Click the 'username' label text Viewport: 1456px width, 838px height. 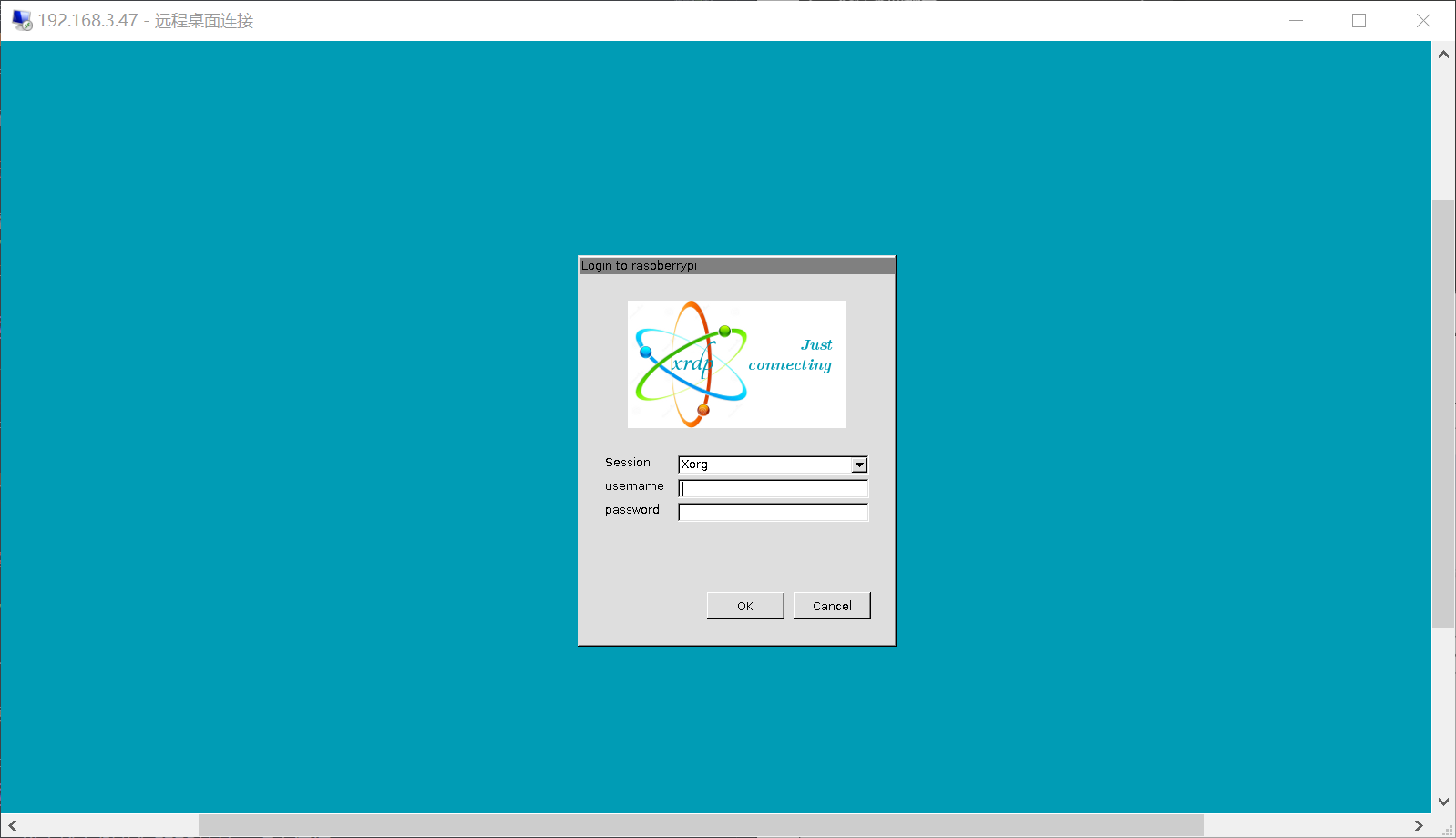point(634,486)
